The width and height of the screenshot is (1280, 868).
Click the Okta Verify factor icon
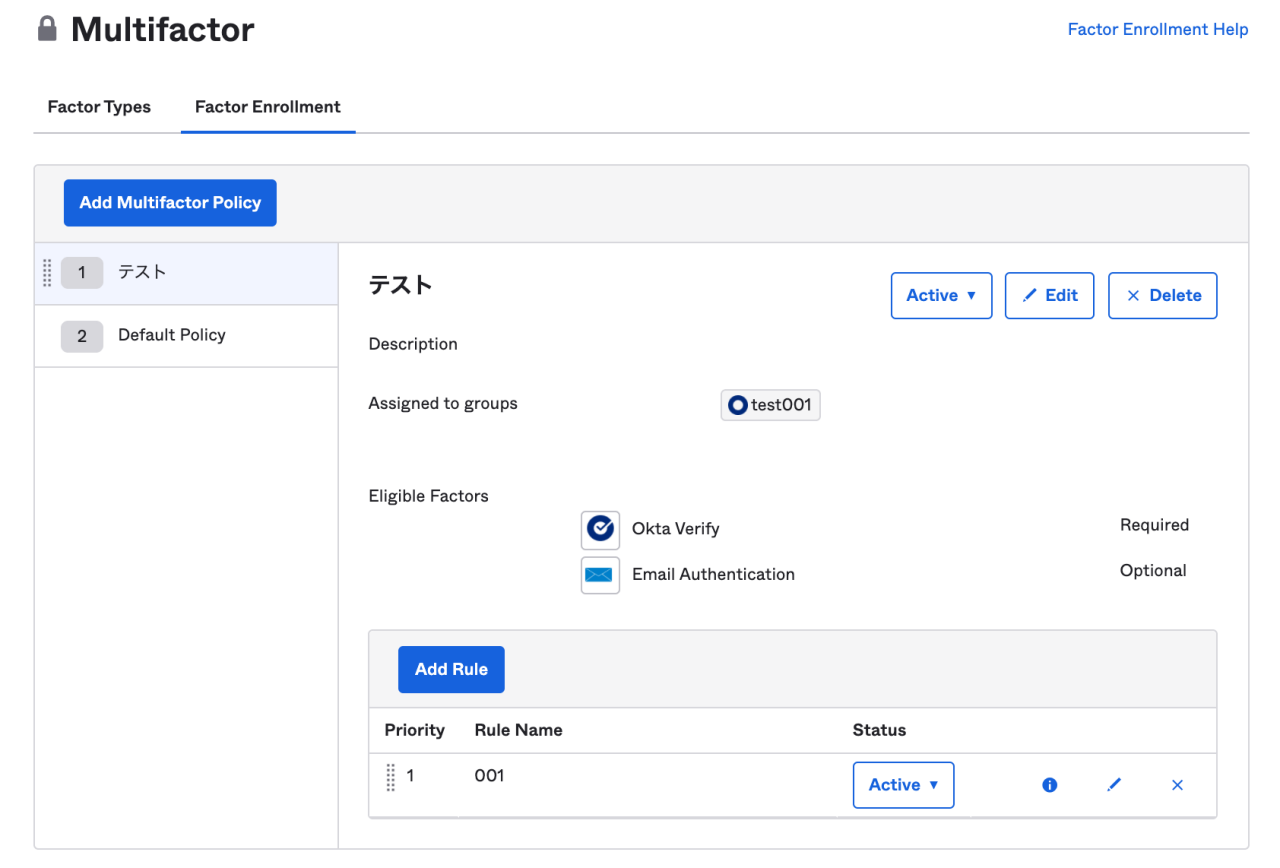(600, 529)
